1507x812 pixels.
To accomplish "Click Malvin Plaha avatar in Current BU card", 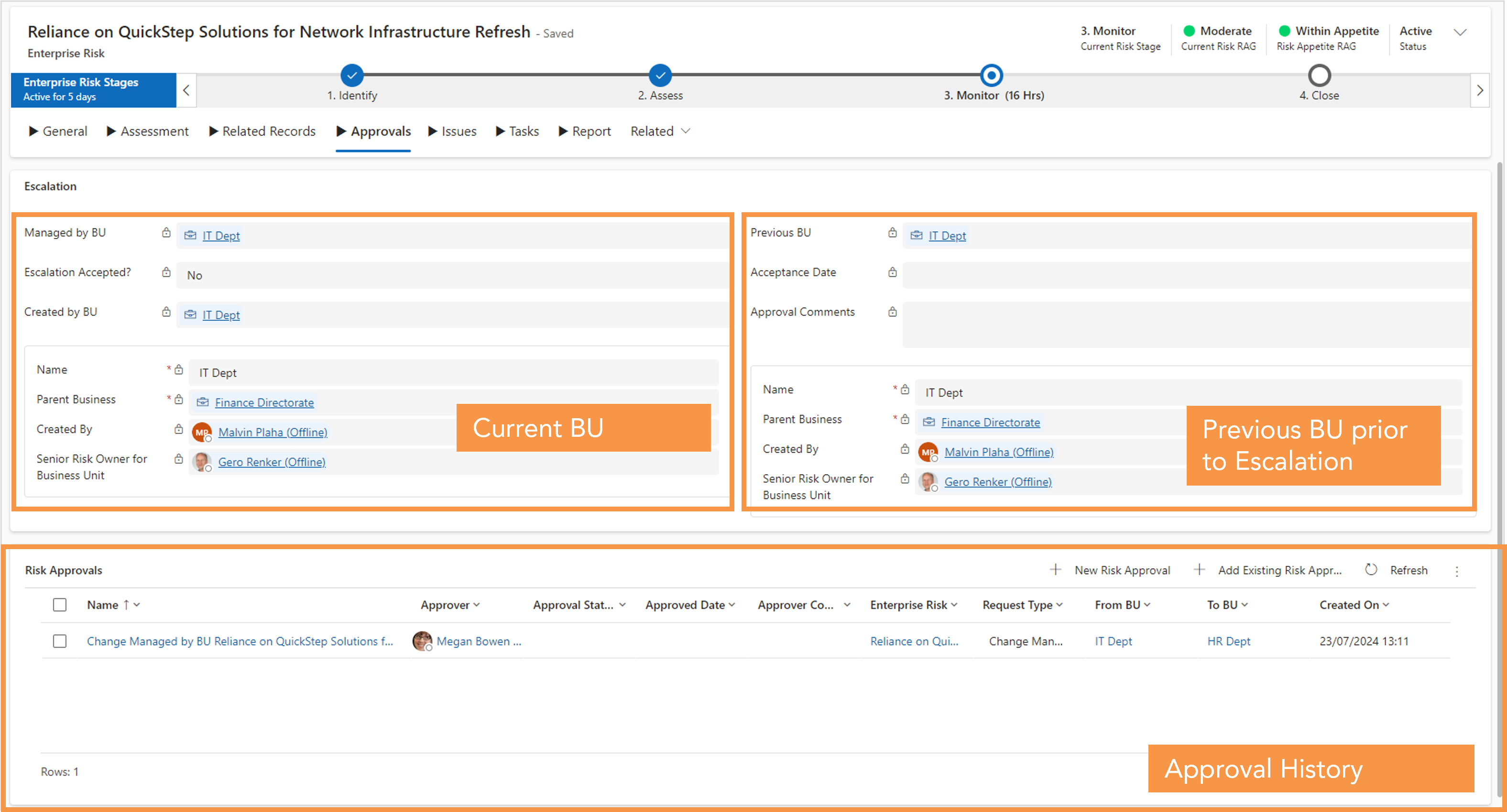I will pos(202,433).
